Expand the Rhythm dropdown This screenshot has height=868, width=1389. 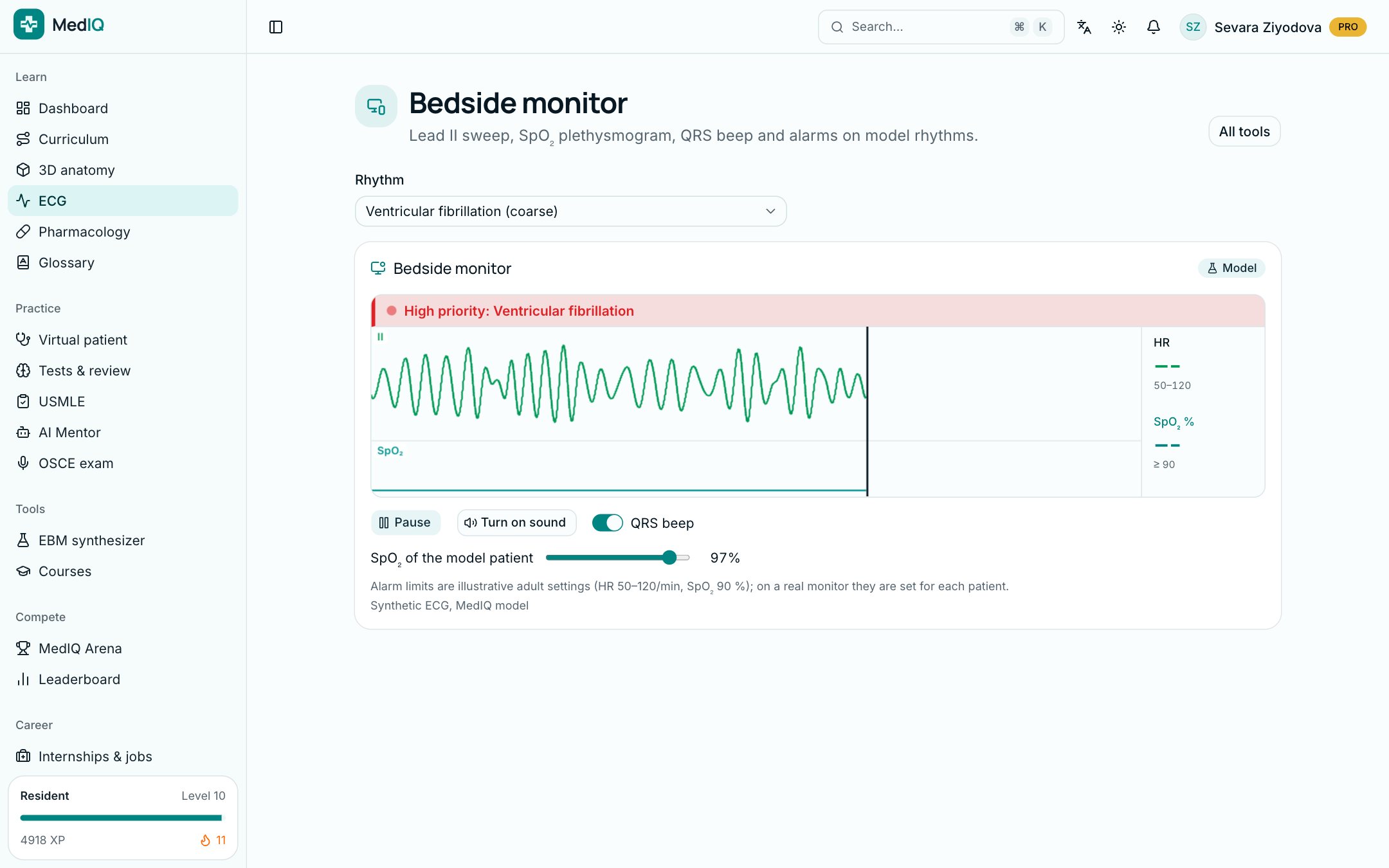[x=570, y=211]
